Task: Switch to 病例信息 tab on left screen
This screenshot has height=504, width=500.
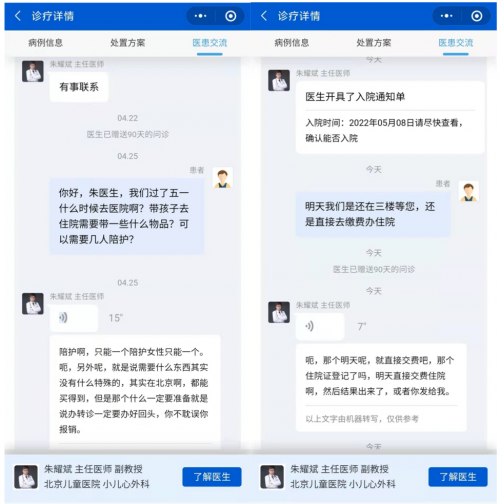Action: (45, 43)
